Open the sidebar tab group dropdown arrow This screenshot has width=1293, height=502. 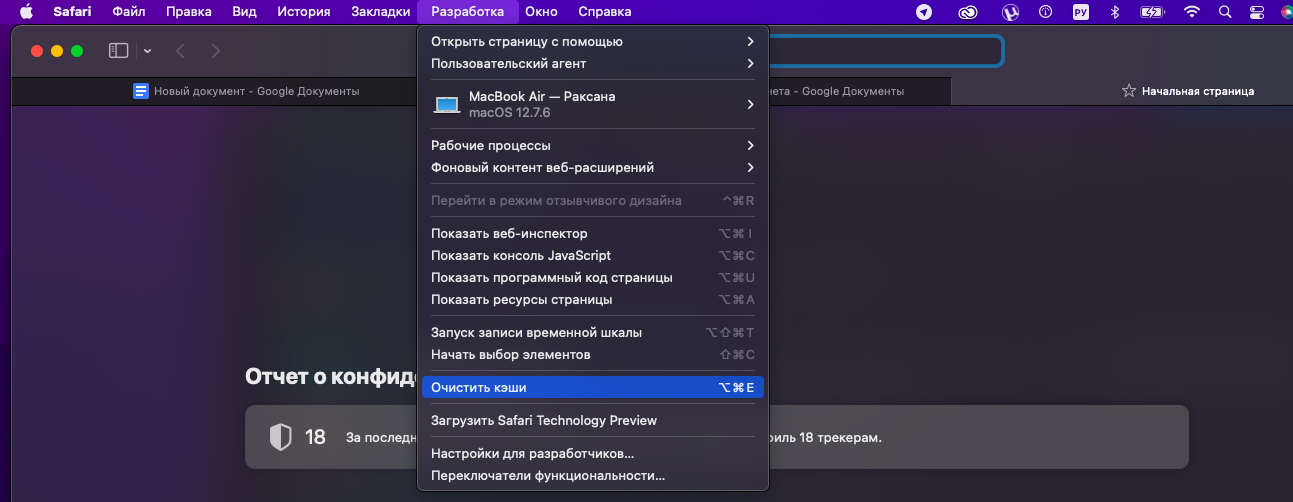tap(148, 51)
